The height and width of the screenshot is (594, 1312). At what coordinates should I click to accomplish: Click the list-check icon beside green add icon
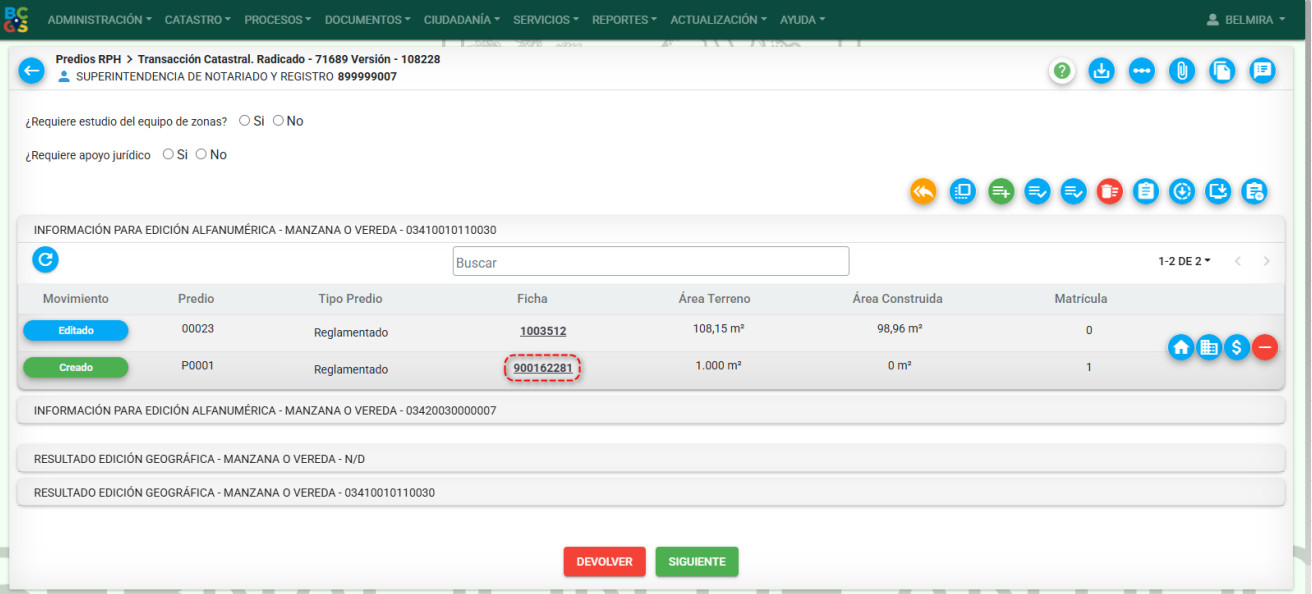click(1038, 191)
